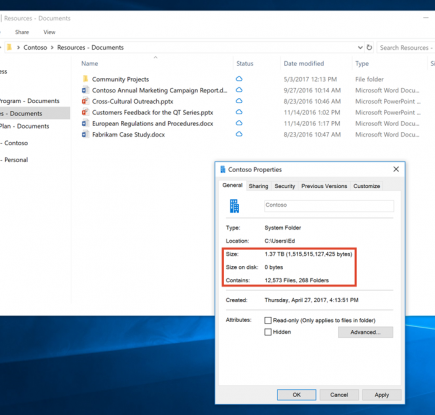Click the large Contoso building icon in General tab
This screenshot has height=415, width=435.
pyautogui.click(x=234, y=206)
